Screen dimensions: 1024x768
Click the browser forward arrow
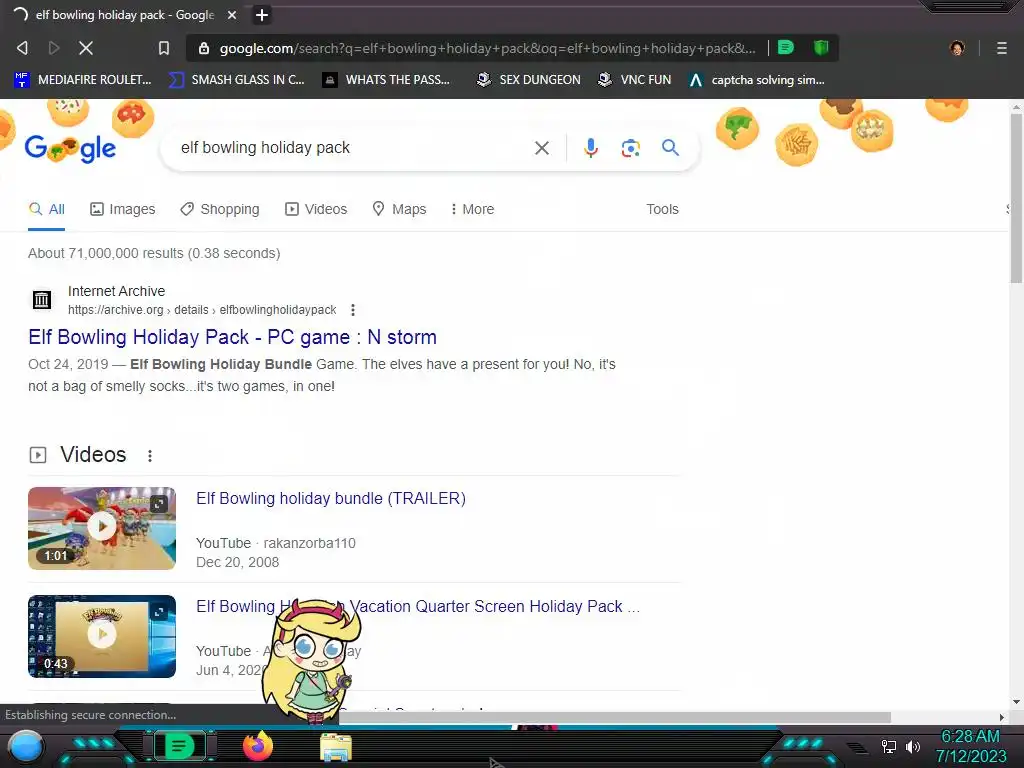54,48
